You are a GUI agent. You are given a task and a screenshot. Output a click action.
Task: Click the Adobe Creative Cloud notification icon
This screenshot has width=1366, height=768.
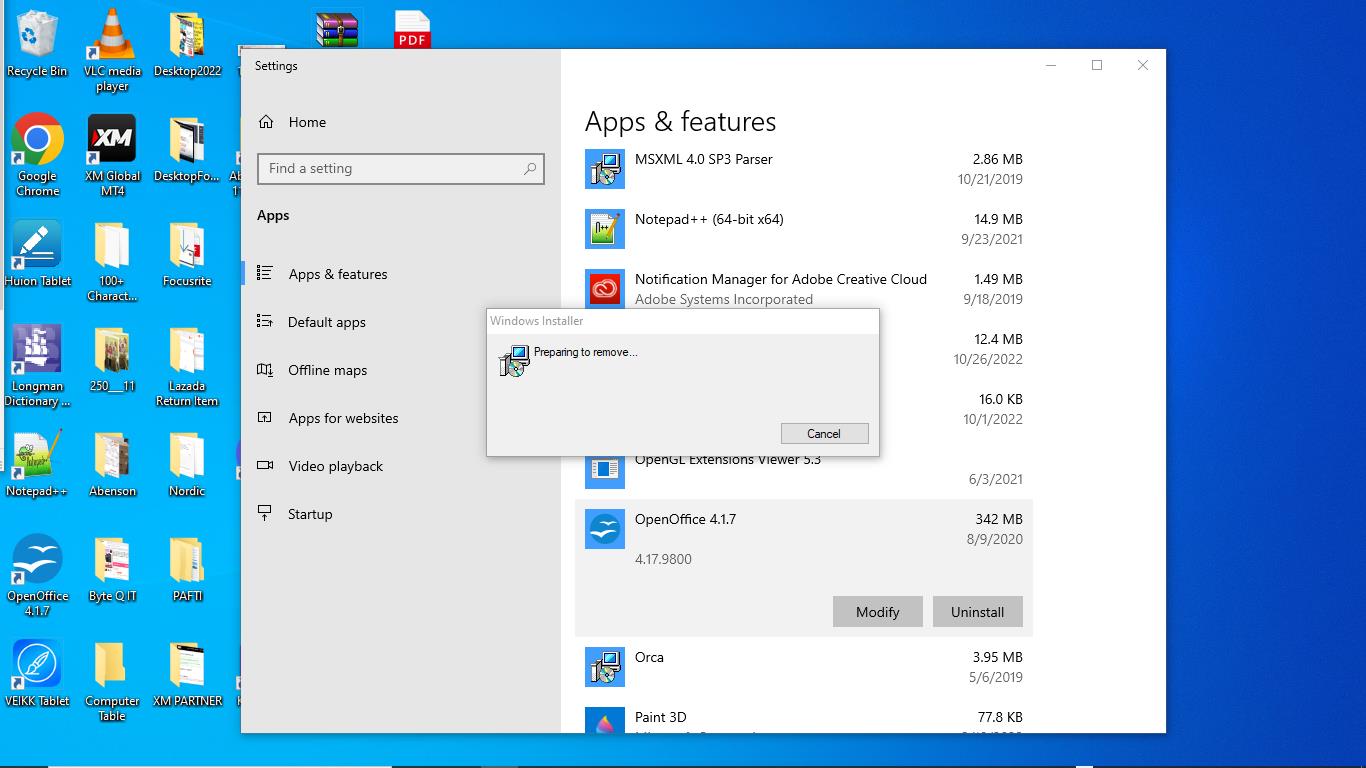pos(604,289)
